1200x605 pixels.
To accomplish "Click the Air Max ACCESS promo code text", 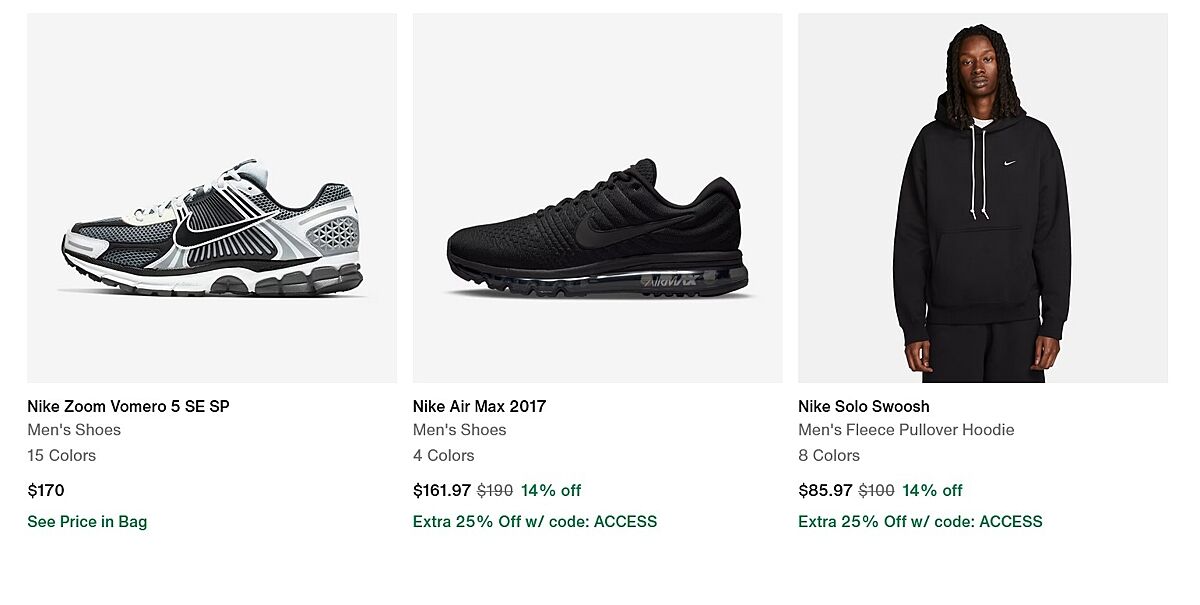I will click(x=535, y=521).
